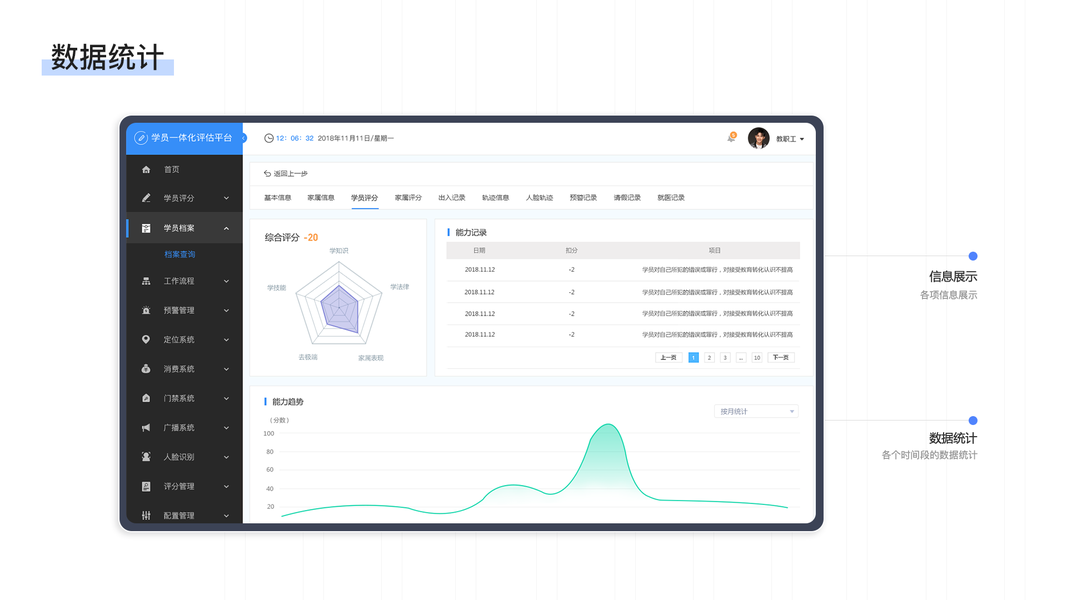Go to previous page with 上一页
This screenshot has width=1067, height=600.
point(668,357)
